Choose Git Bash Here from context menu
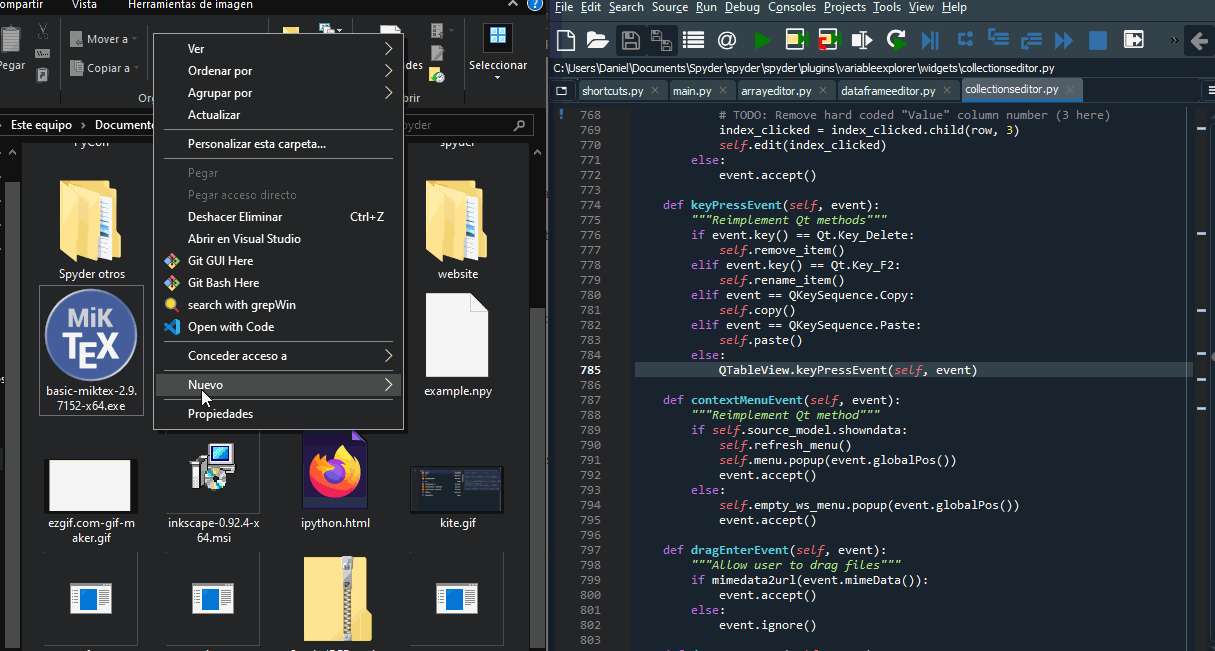This screenshot has height=651, width=1215. coord(223,283)
